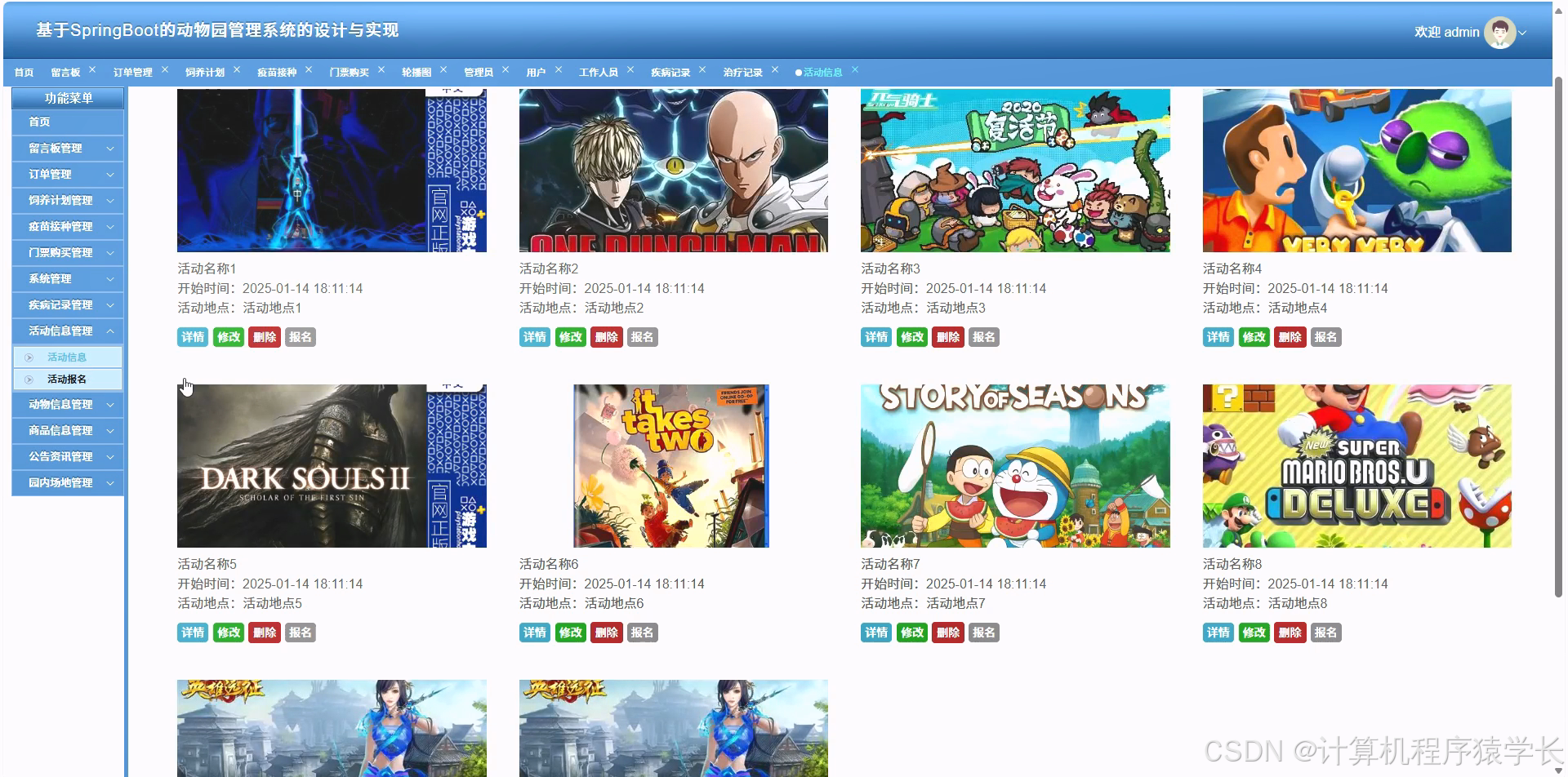Switch to the 饲养计划 tab

pos(205,73)
